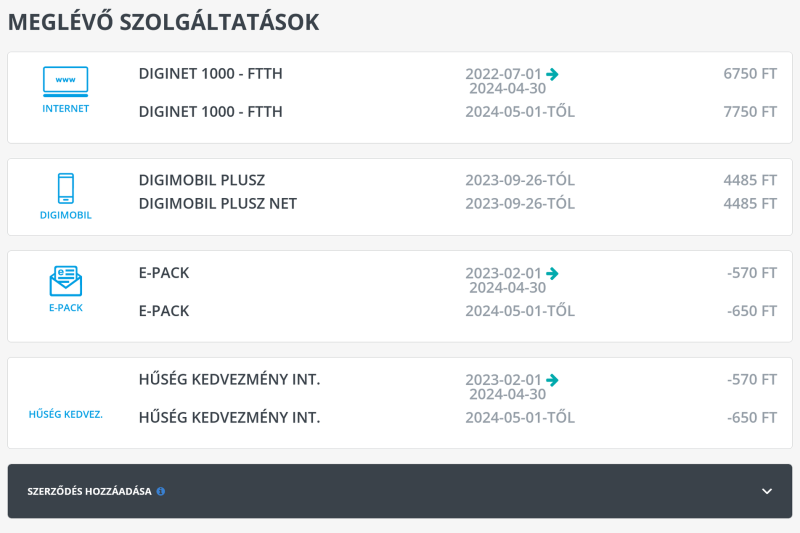The width and height of the screenshot is (800, 533).
Task: Click the DIGIMOBIL PLUSZ service name
Action: pyautogui.click(x=201, y=181)
